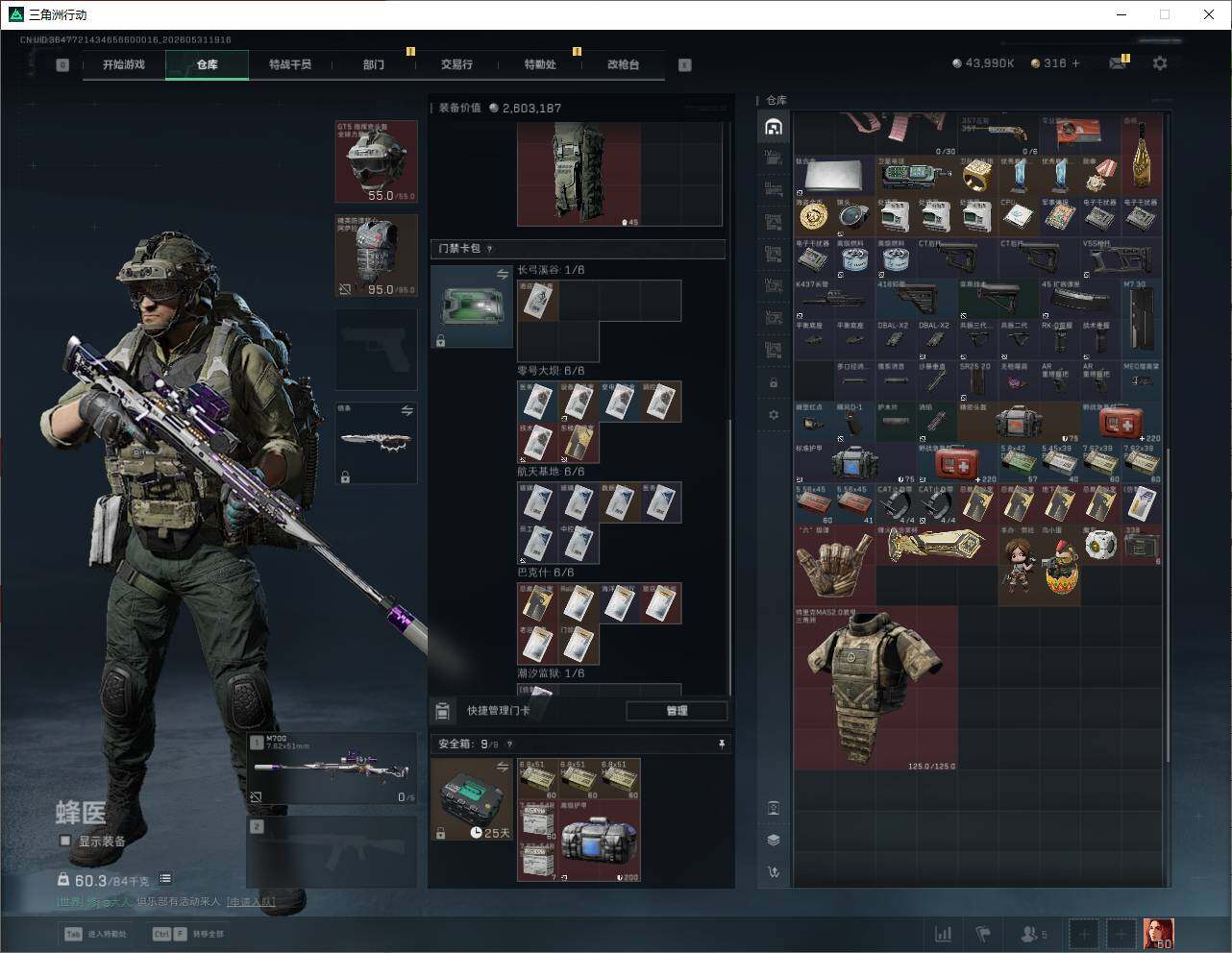Screen dimensions: 1232x953
Task: Select the hand gesture statue in the stash
Action: coord(835,565)
